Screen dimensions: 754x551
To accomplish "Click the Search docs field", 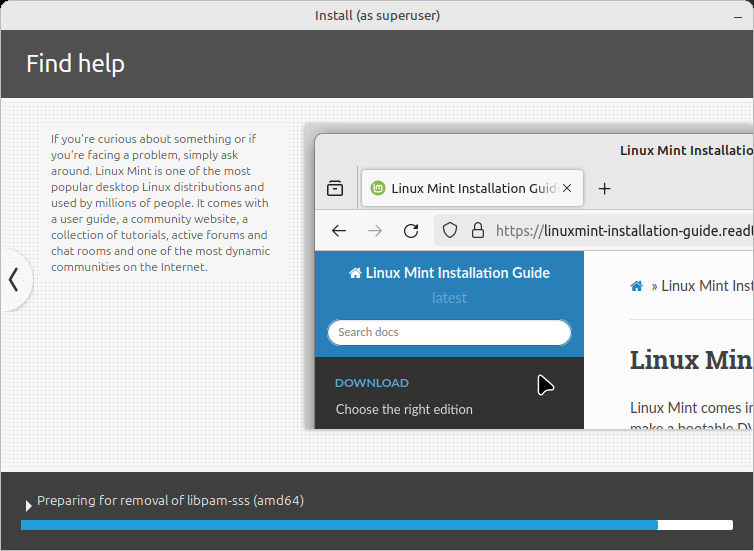I will coord(449,332).
